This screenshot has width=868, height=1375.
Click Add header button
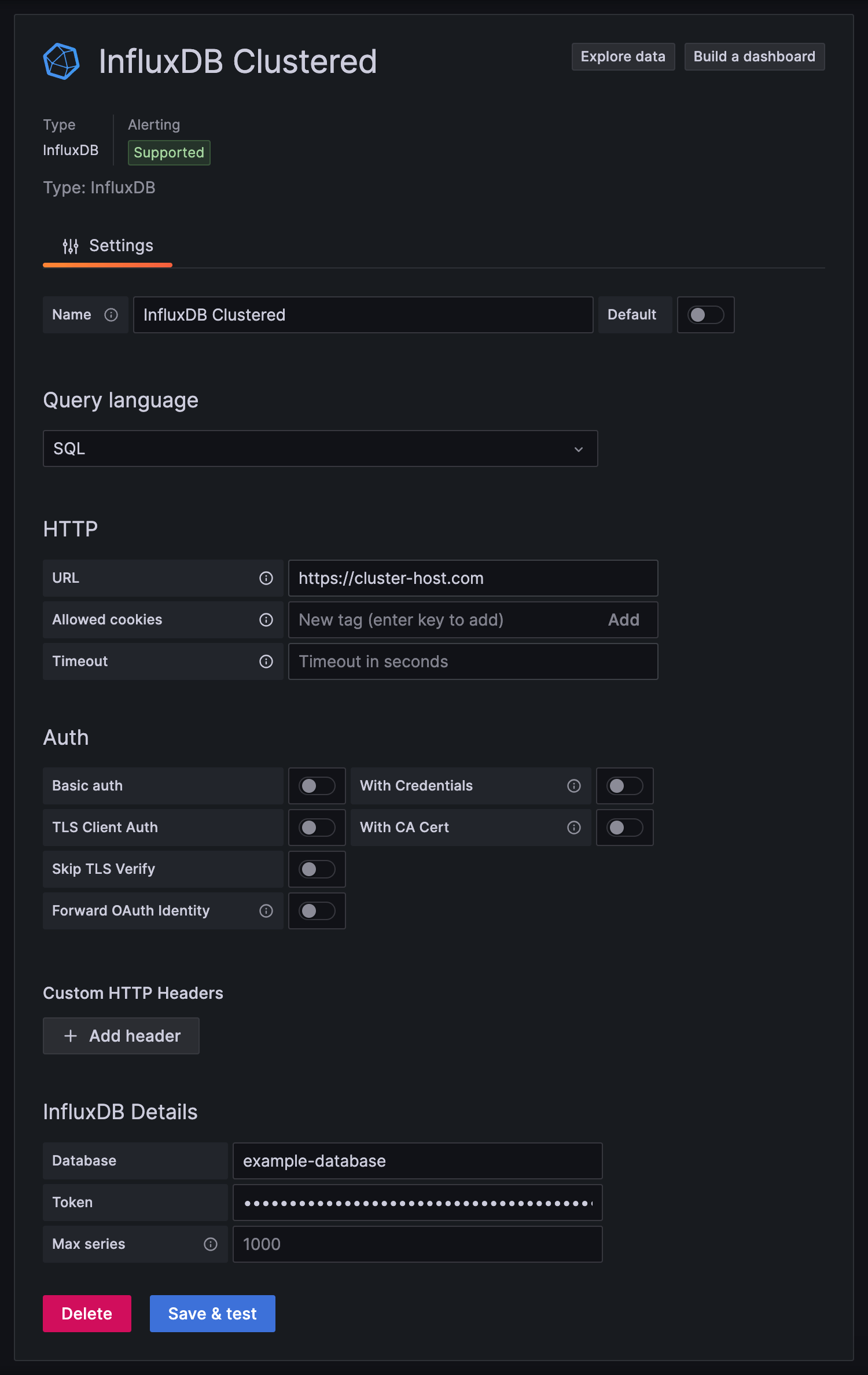tap(122, 1036)
